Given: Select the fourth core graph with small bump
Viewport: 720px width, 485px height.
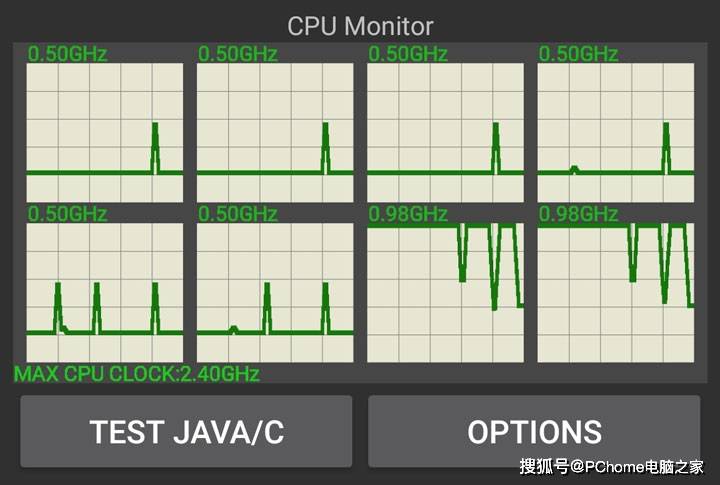Looking at the screenshot, I should (616, 133).
